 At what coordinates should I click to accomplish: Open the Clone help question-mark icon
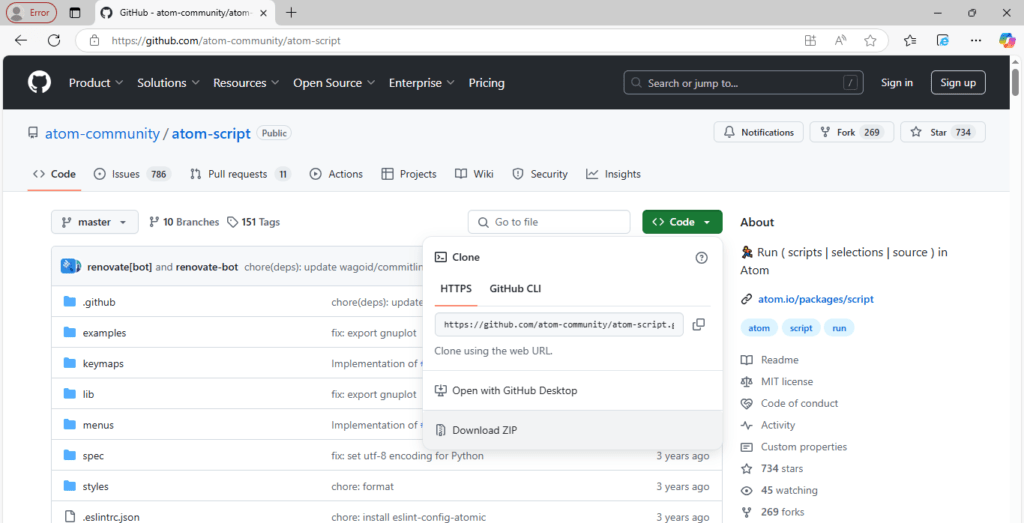click(x=701, y=258)
